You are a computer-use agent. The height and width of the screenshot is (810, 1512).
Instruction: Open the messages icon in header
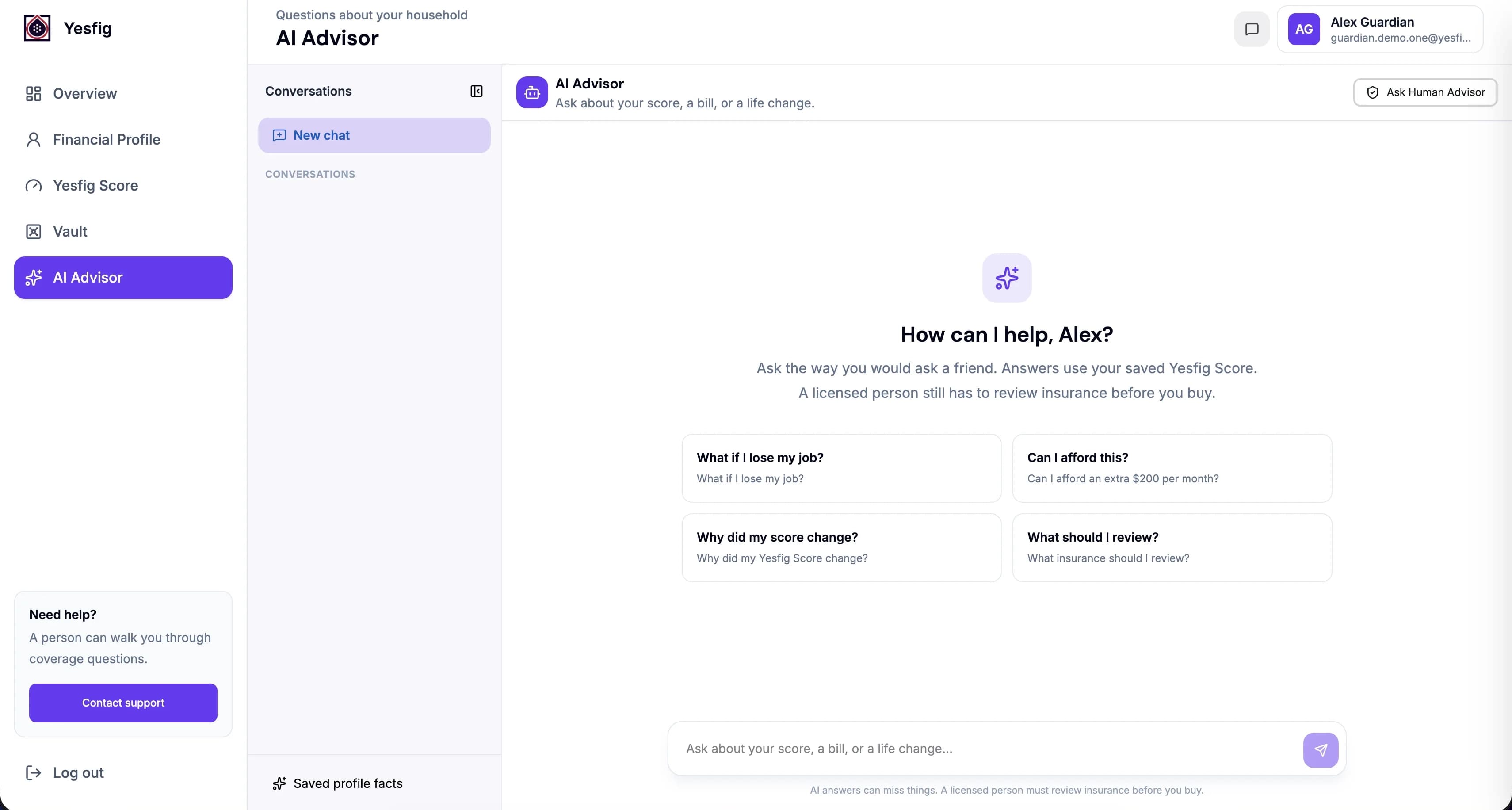1252,29
